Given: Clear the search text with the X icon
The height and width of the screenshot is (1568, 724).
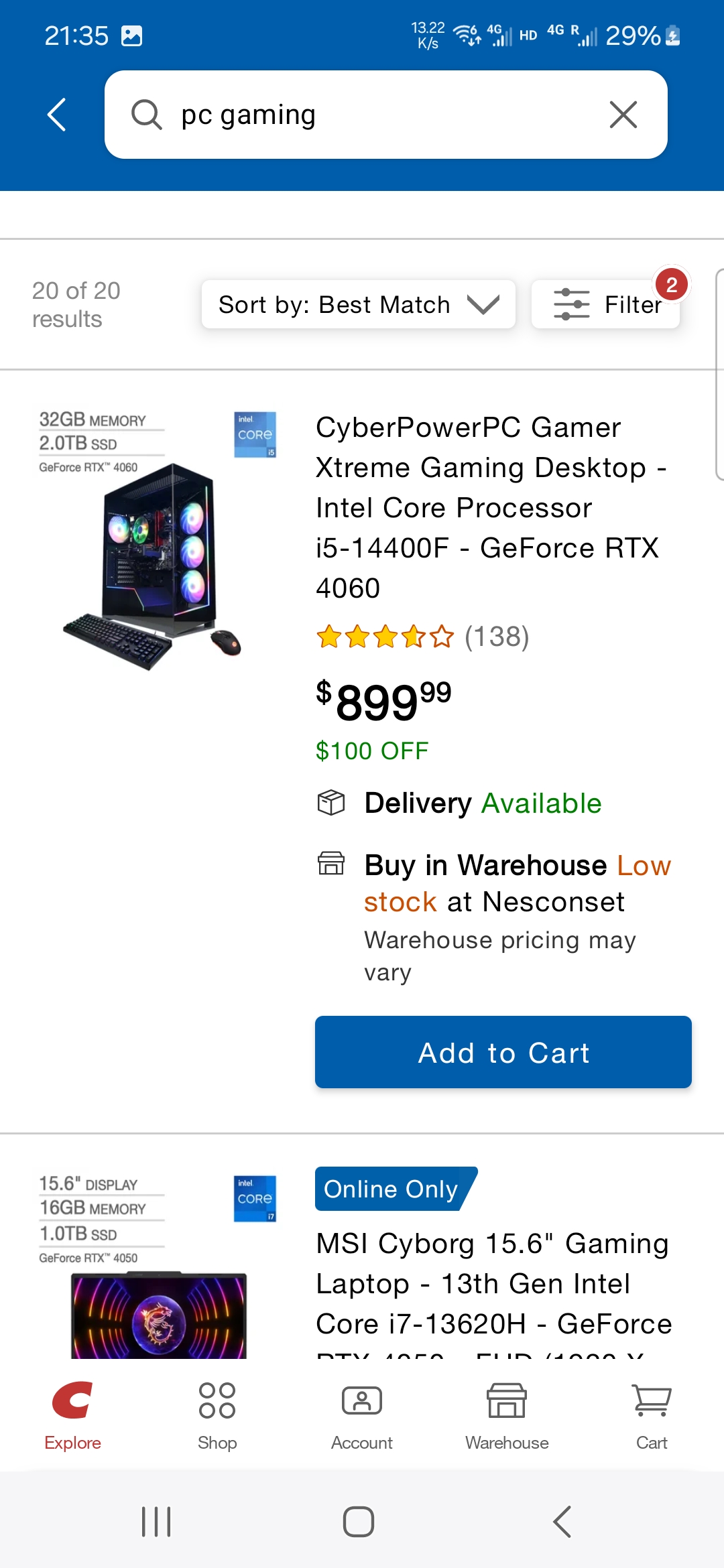Looking at the screenshot, I should click(623, 115).
